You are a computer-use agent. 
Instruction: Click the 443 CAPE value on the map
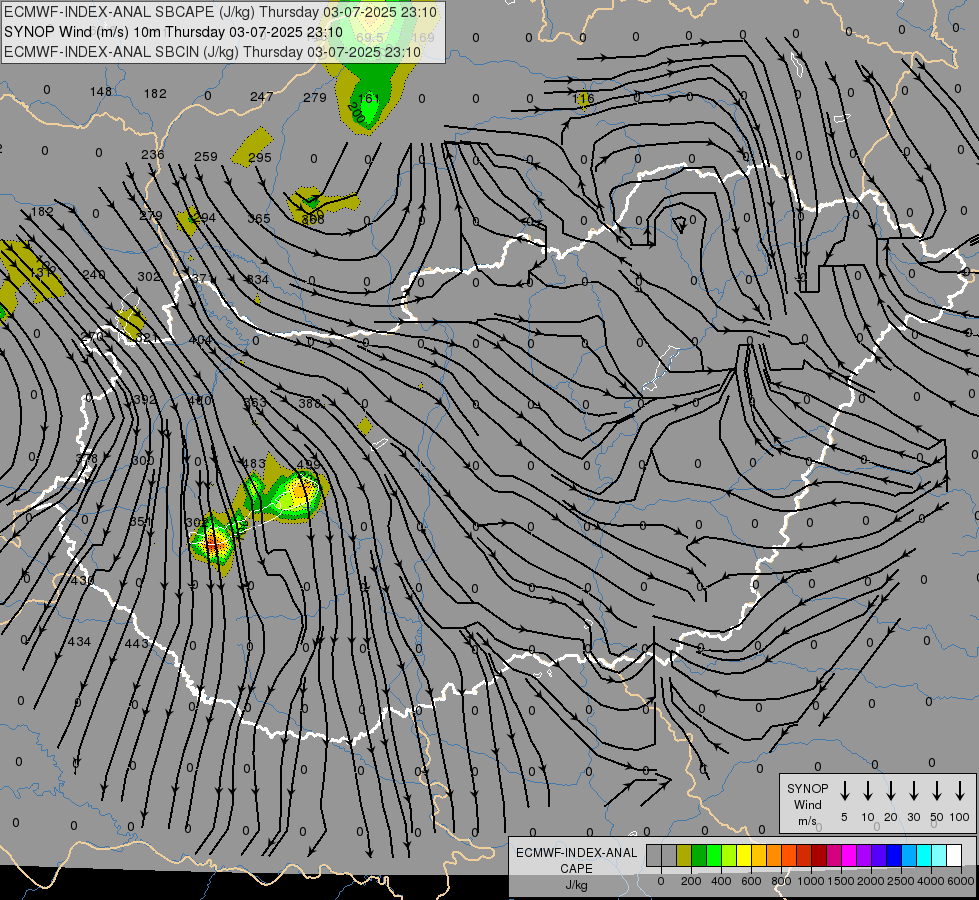(x=137, y=643)
